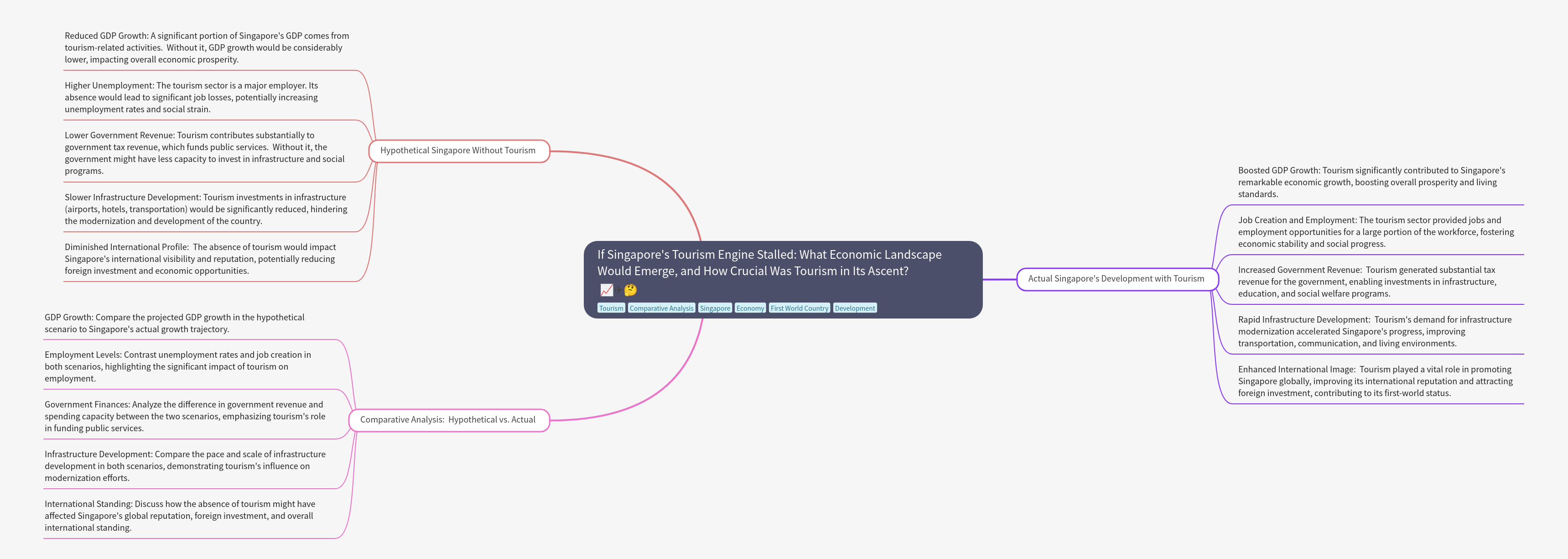Image resolution: width=1568 pixels, height=559 pixels.
Task: Select Actual Singapore's Development with Tourism node
Action: coord(1116,279)
